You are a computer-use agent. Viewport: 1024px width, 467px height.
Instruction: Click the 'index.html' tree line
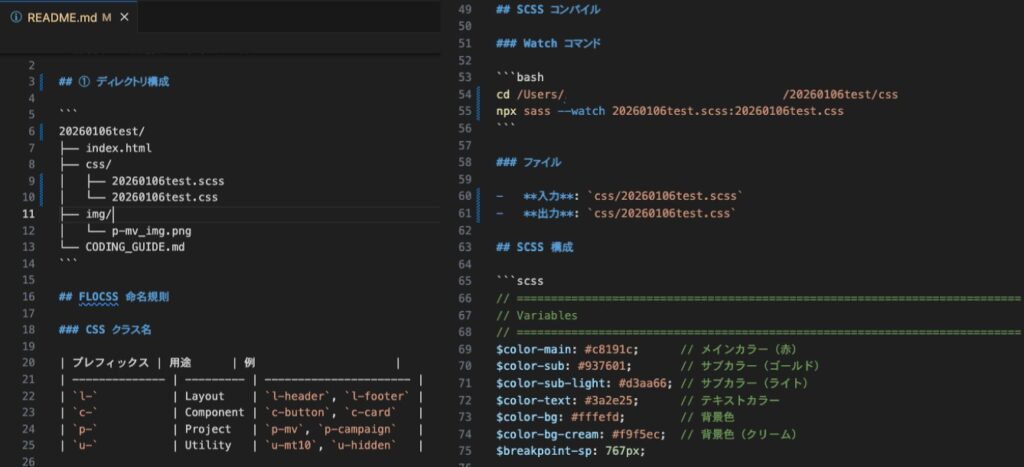tap(105, 148)
